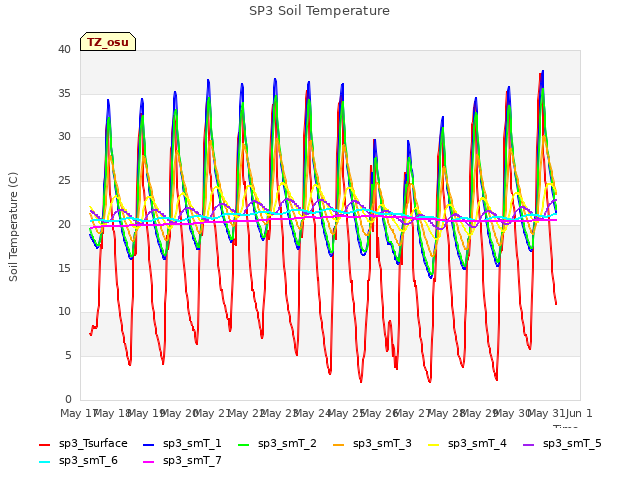The height and width of the screenshot is (480, 640).
Task: Click the 25 y-axis tick label
Action: pyautogui.click(x=64, y=180)
